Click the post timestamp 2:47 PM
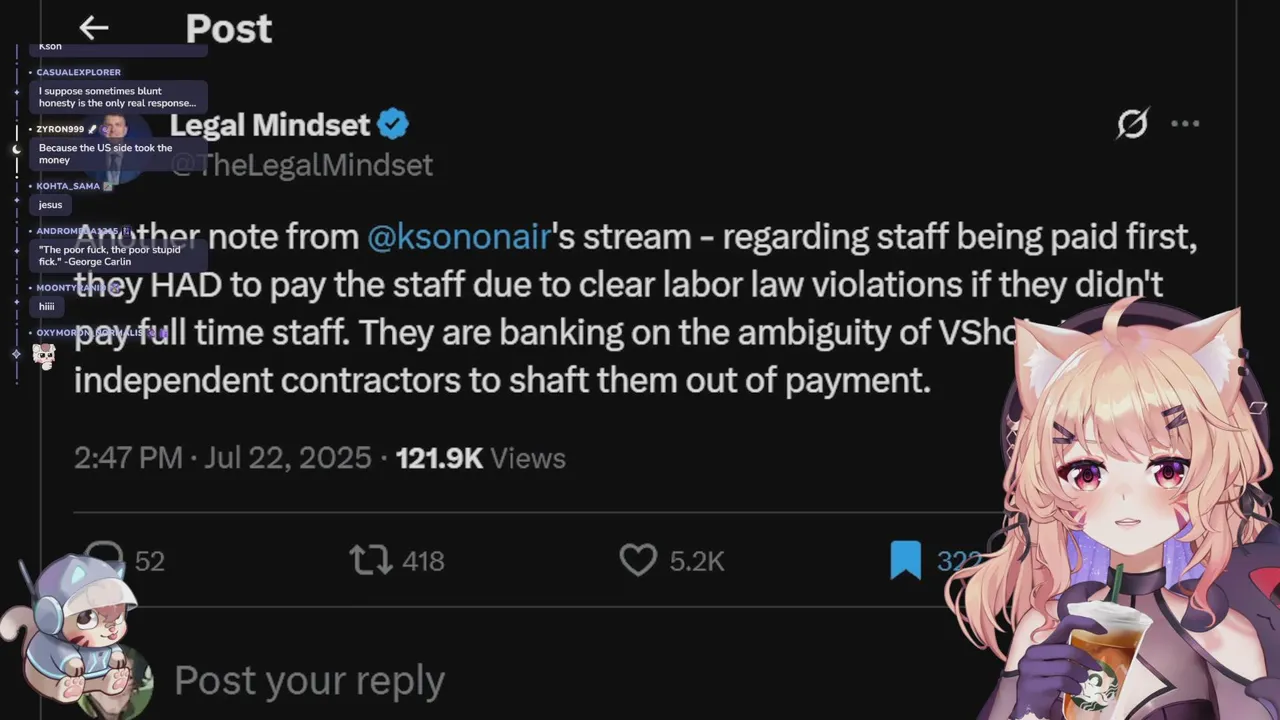 click(x=128, y=458)
